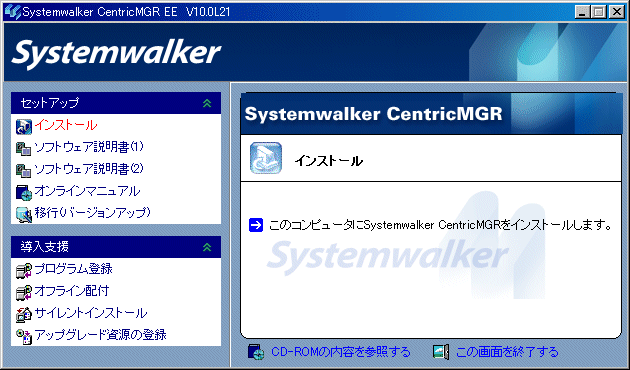The image size is (630, 370).
Task: Click この画面を終了する link
Action: (507, 352)
